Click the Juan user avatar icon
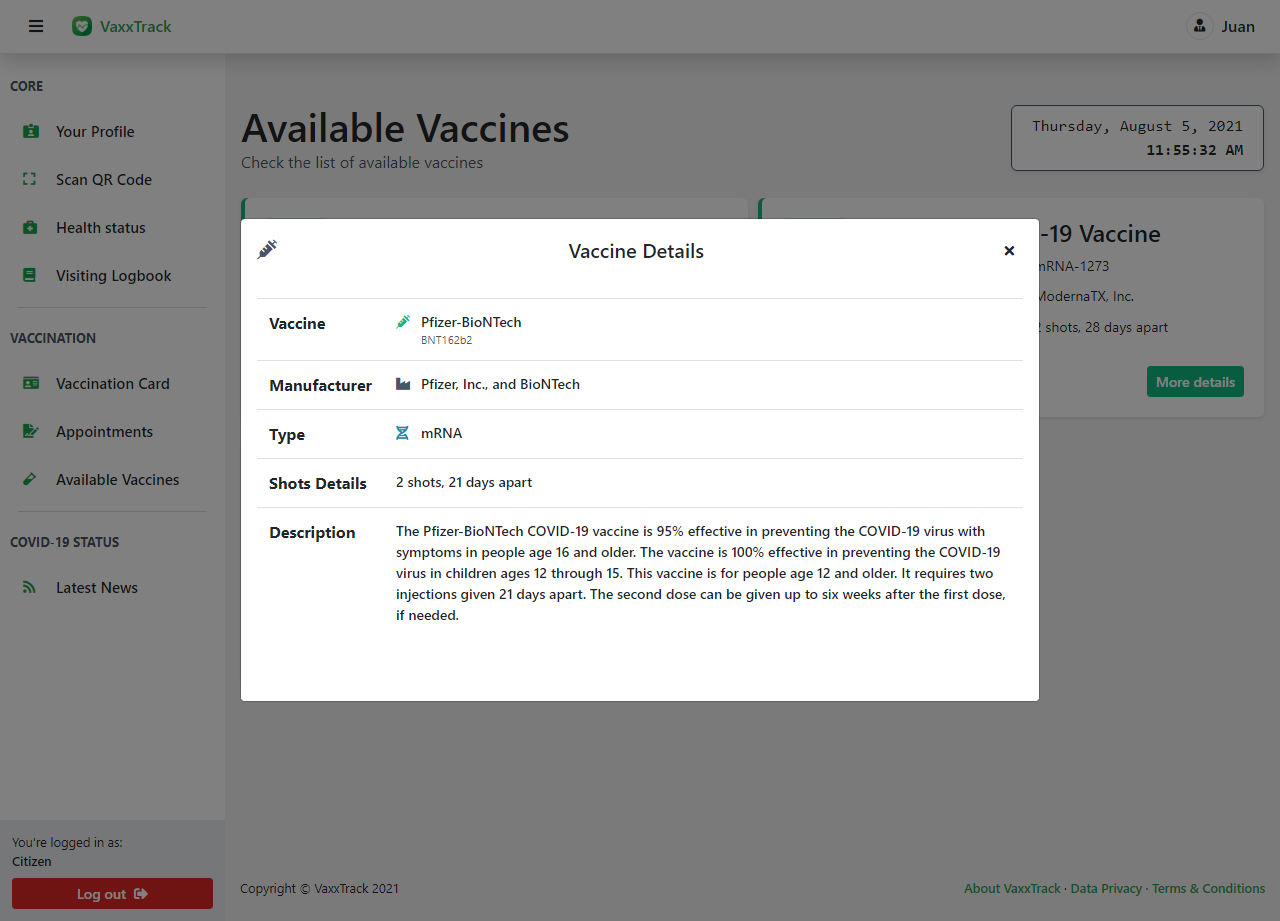1280x921 pixels. pyautogui.click(x=1199, y=26)
